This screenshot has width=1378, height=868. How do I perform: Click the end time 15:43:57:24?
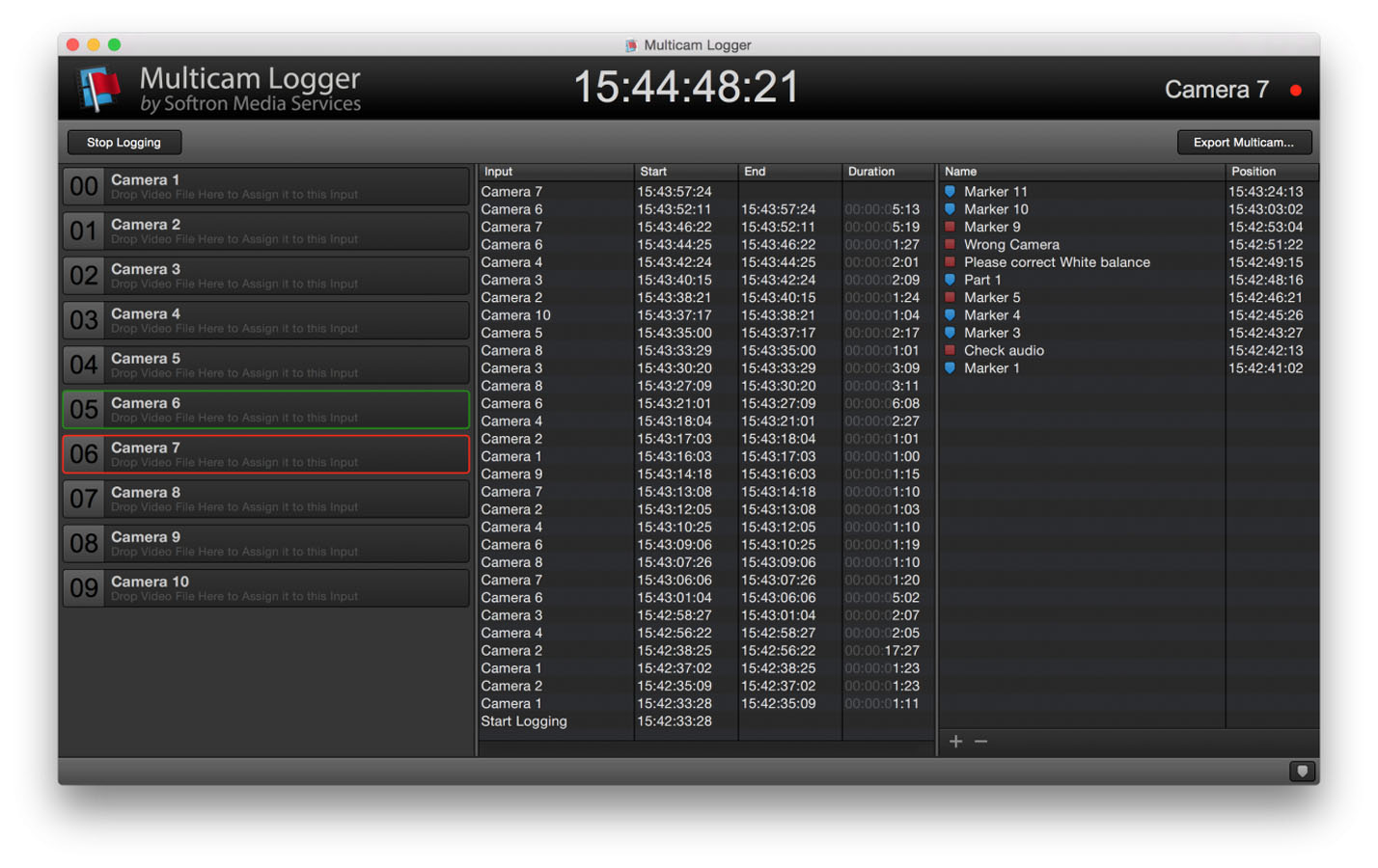[x=778, y=209]
